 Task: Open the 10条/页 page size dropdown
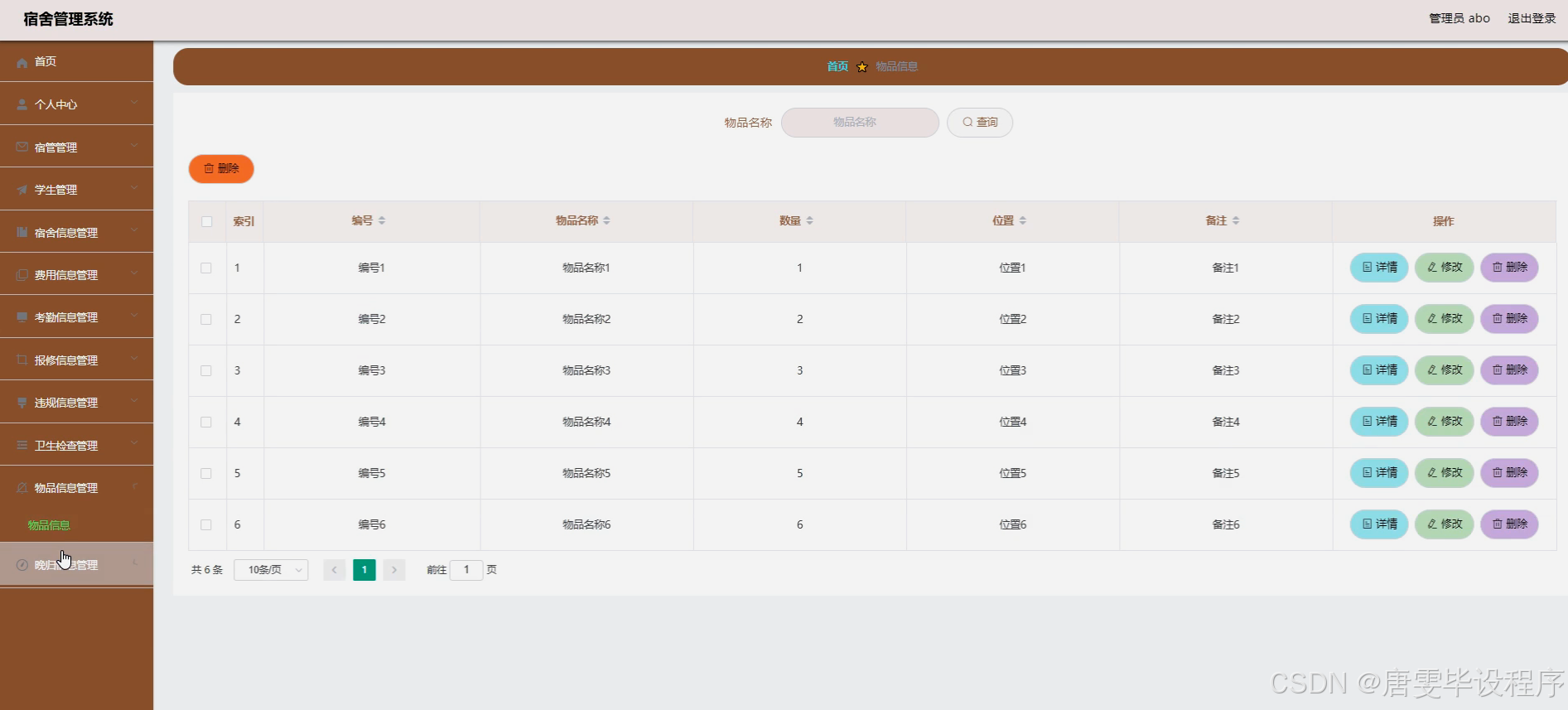[x=272, y=570]
